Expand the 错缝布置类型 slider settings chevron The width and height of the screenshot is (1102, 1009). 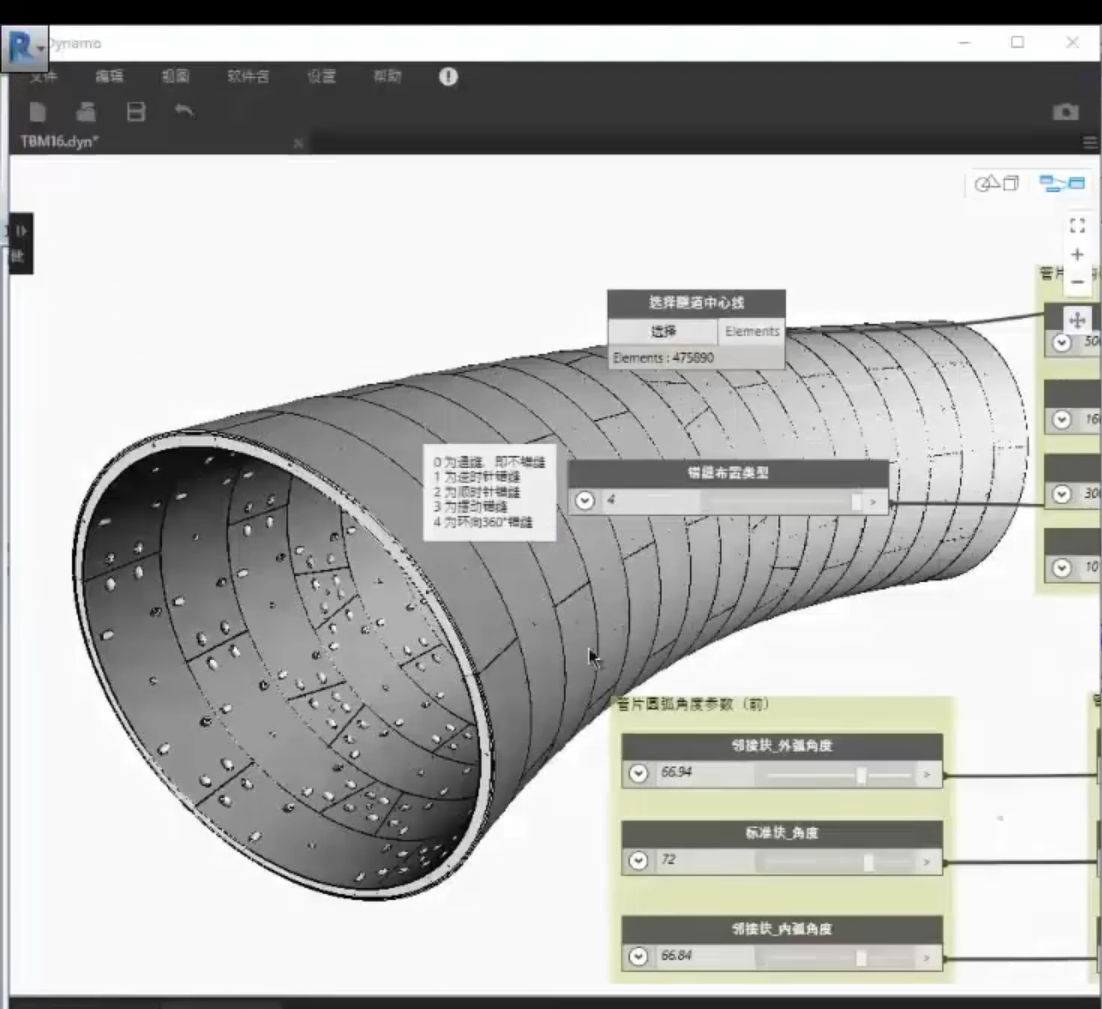tap(585, 500)
